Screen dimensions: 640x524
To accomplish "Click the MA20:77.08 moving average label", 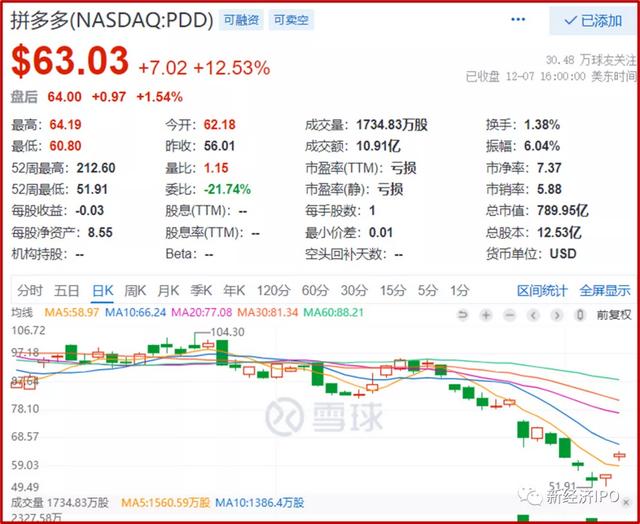I will point(202,313).
